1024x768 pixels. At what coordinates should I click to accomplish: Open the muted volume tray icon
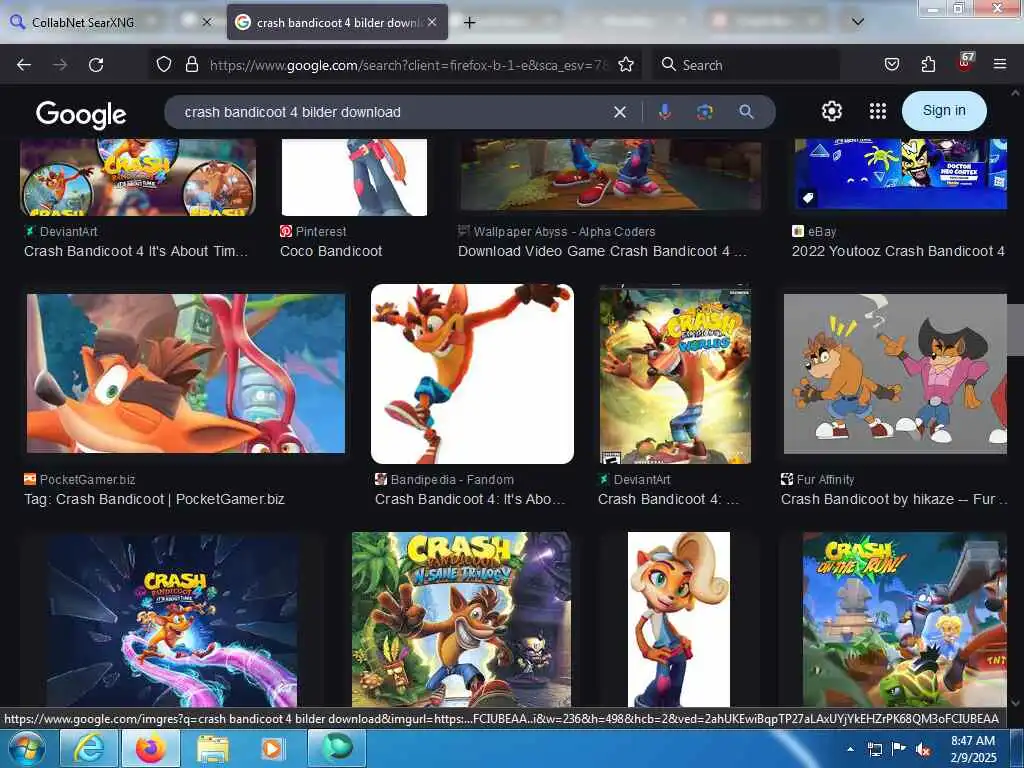[923, 750]
